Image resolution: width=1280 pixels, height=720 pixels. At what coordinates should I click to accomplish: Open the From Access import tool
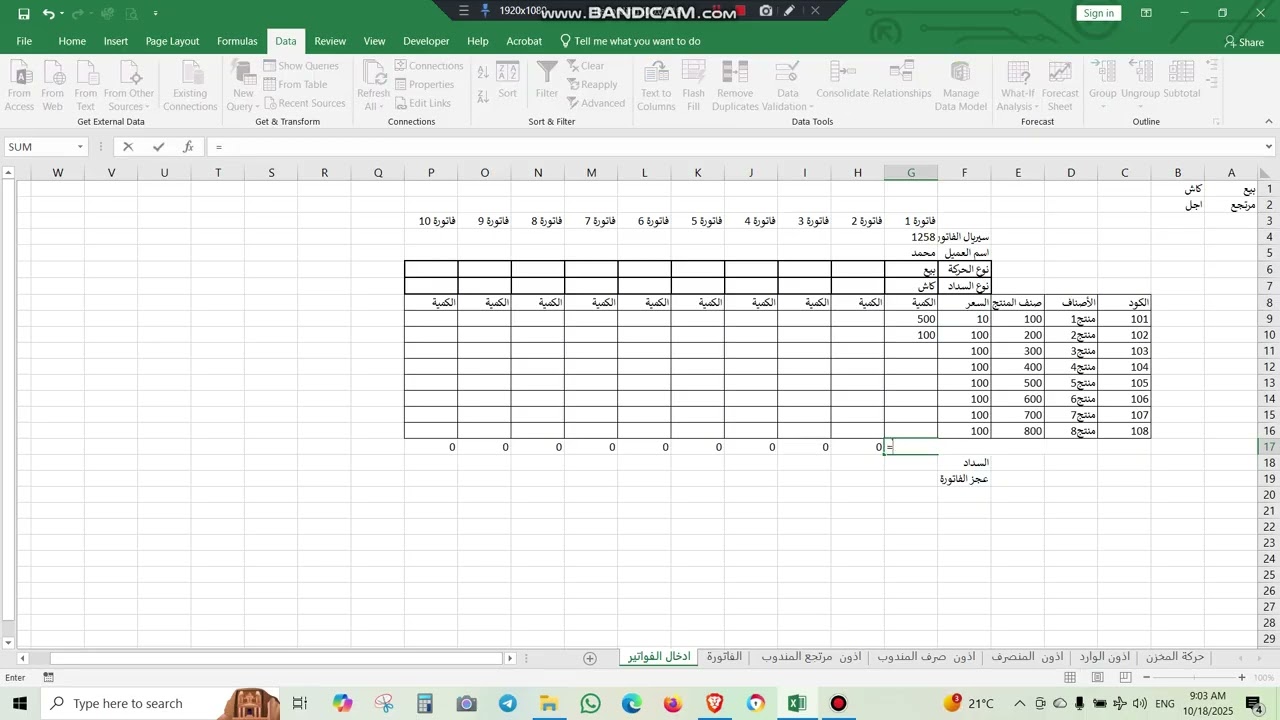click(x=19, y=87)
